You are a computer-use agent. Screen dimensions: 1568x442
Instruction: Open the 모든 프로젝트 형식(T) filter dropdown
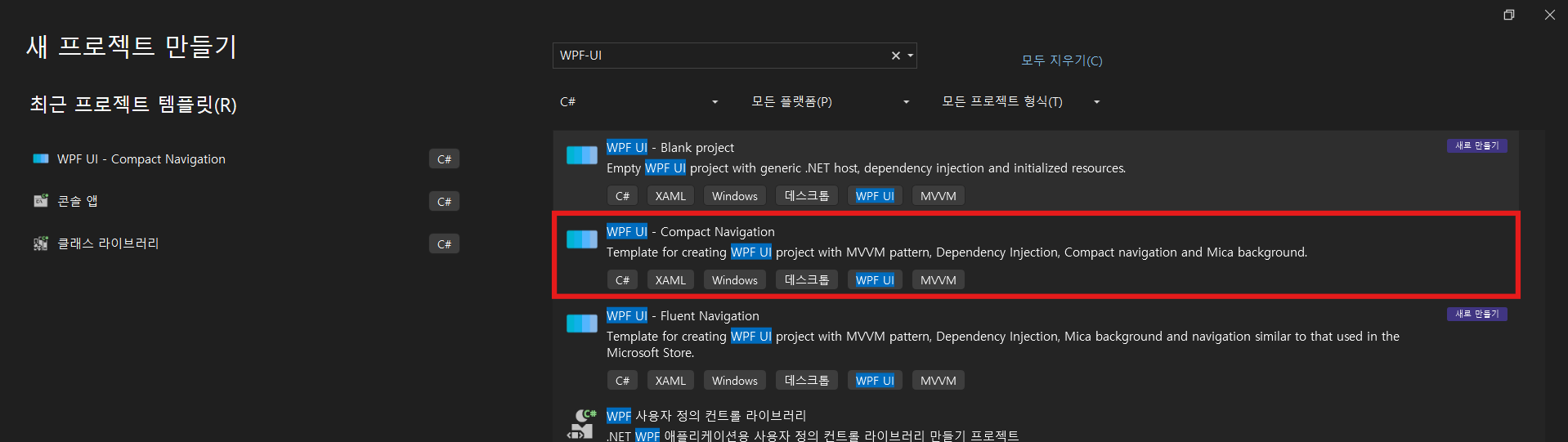pyautogui.click(x=1021, y=102)
